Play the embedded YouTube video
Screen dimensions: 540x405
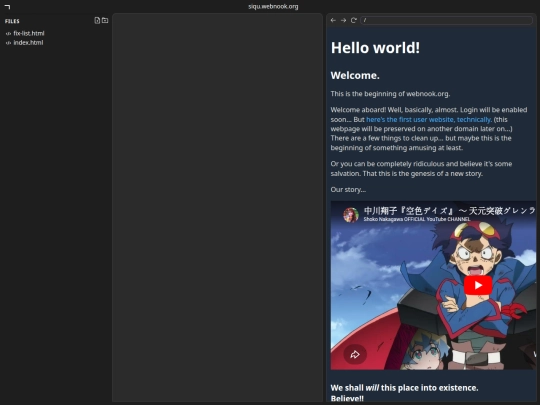tap(478, 285)
